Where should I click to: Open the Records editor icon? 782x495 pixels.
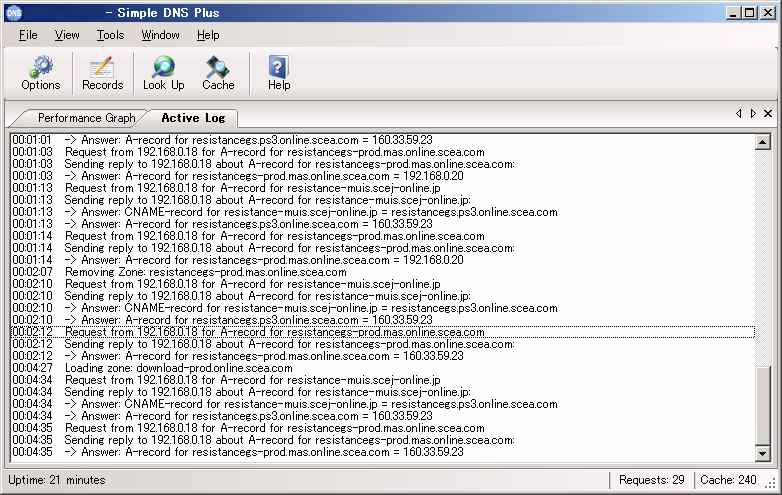[x=102, y=73]
